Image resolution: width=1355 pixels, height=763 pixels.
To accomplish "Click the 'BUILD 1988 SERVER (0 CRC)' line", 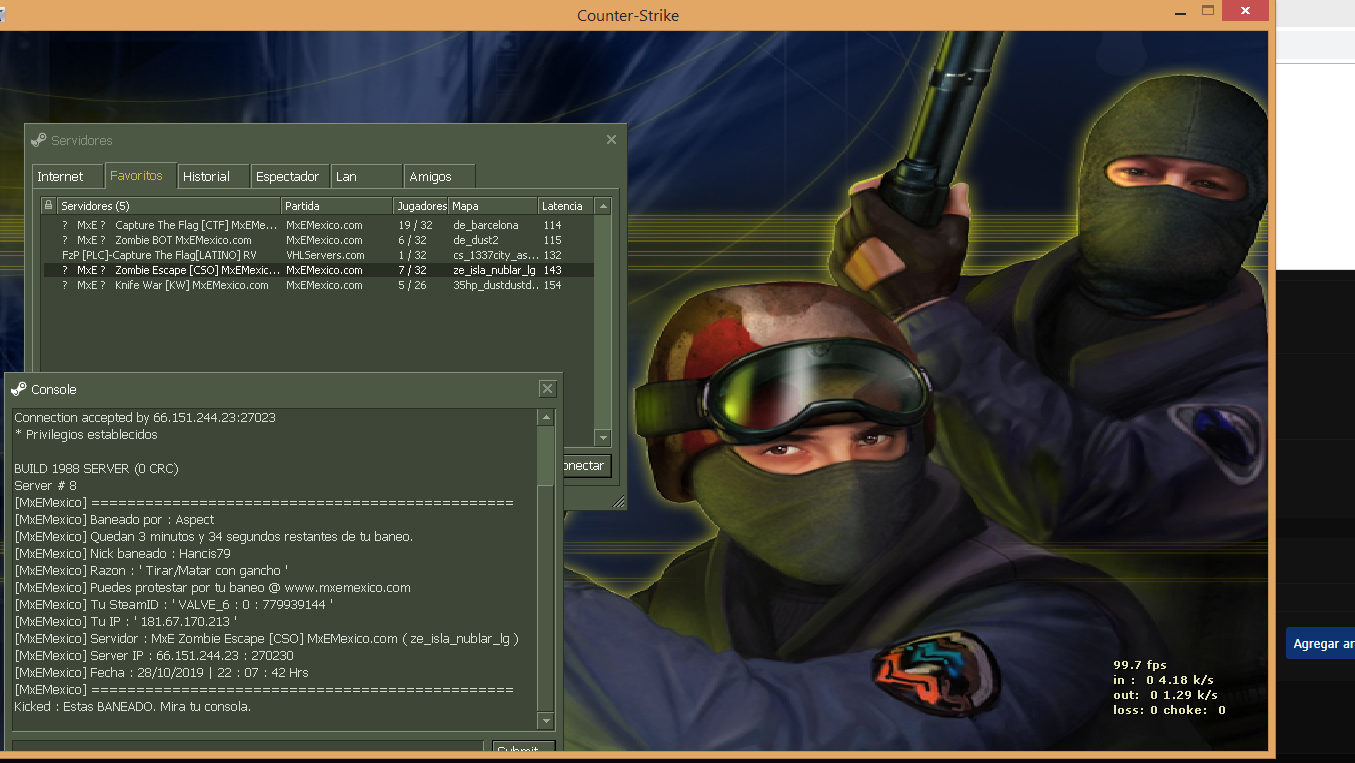I will (x=96, y=469).
